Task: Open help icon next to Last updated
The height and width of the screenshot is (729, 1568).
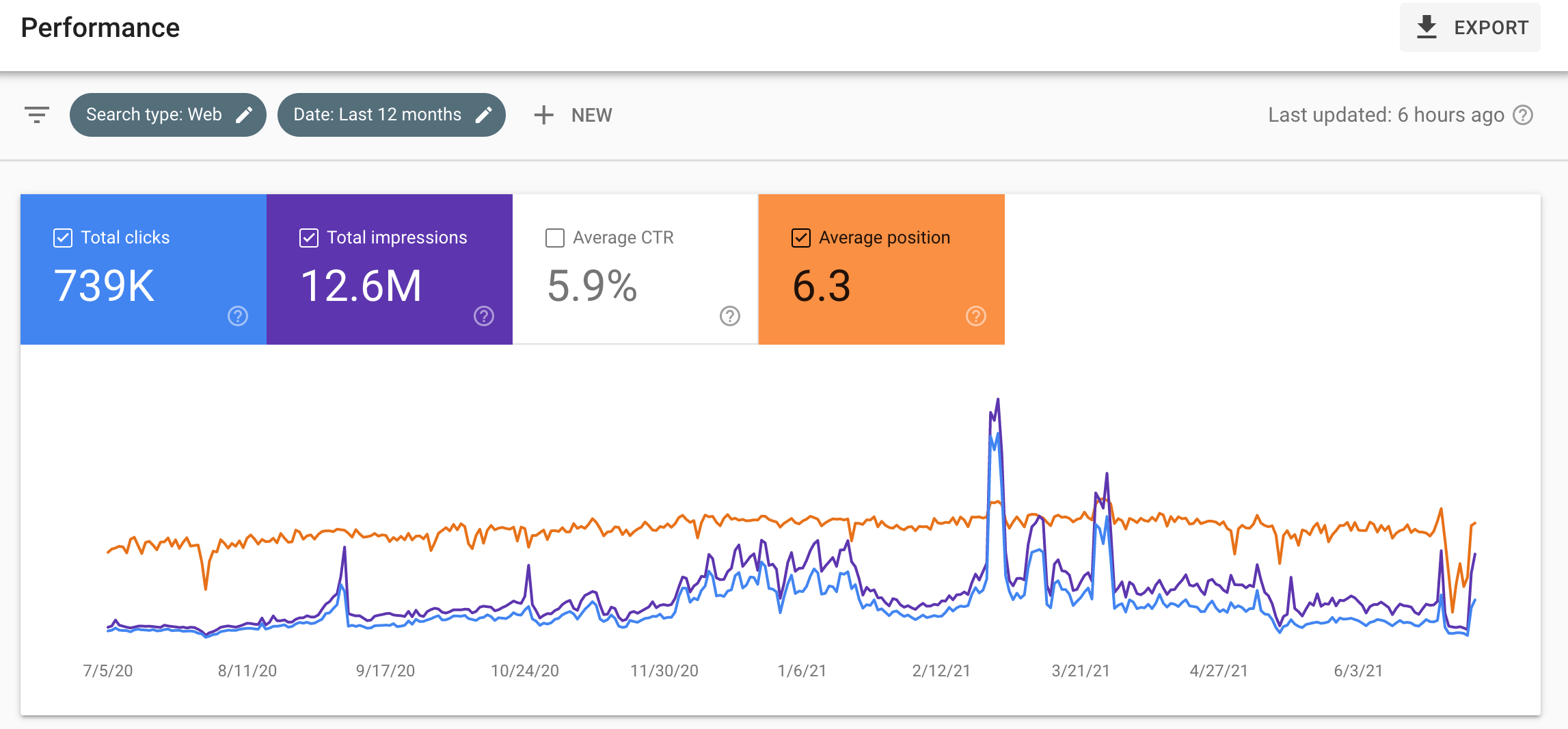Action: [x=1523, y=115]
